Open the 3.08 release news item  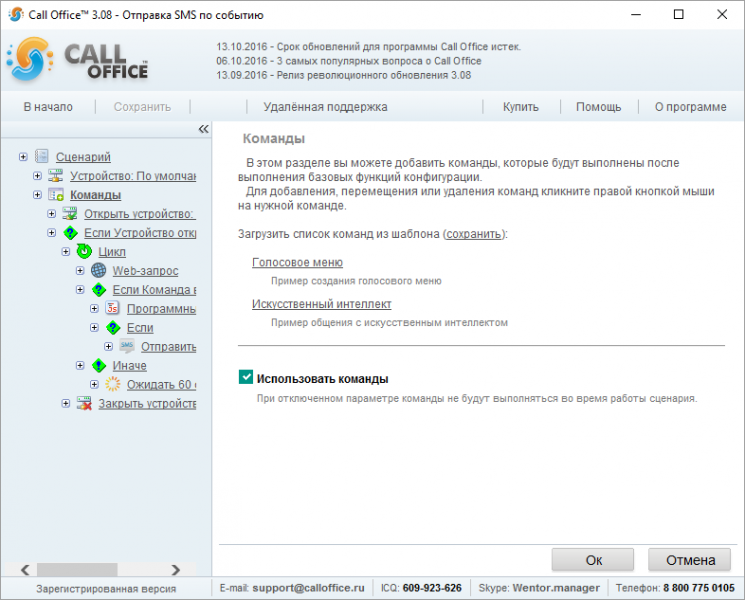click(344, 75)
